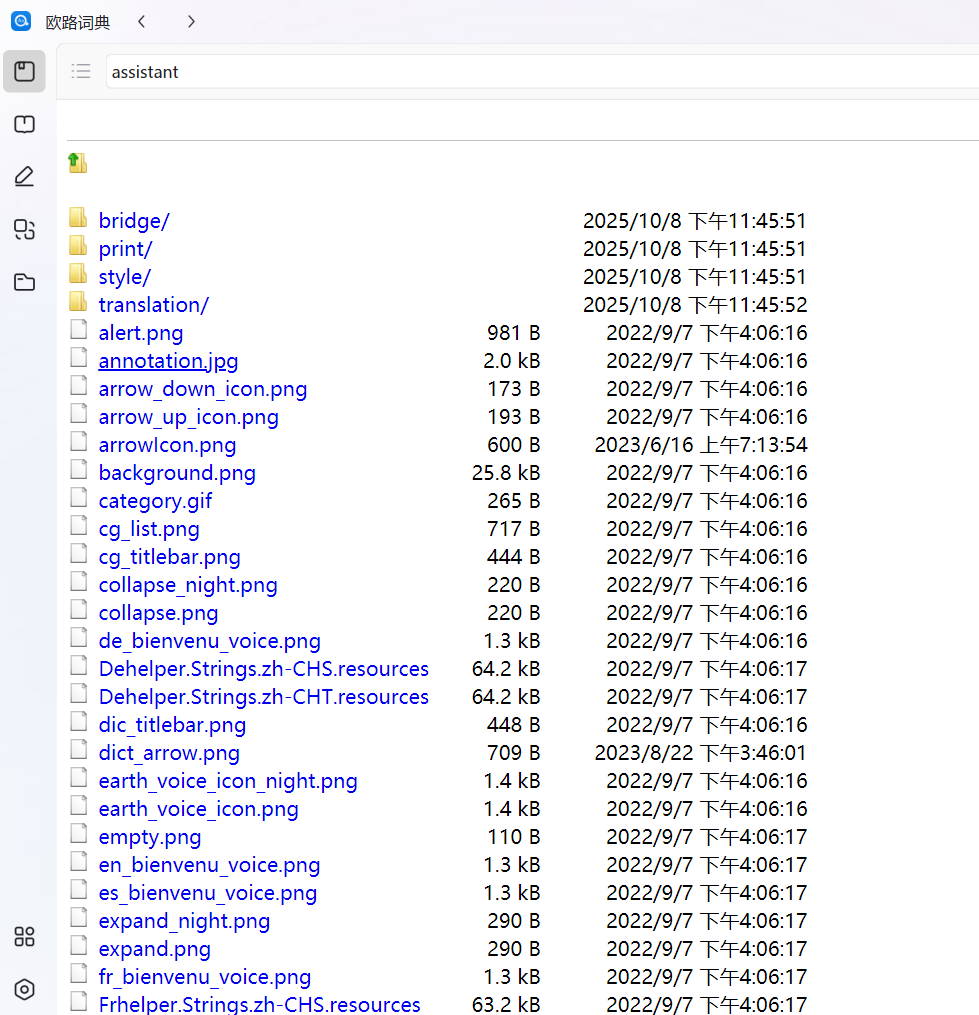Image resolution: width=979 pixels, height=1015 pixels.
Task: Toggle the list menu next to search
Action: pos(81,71)
